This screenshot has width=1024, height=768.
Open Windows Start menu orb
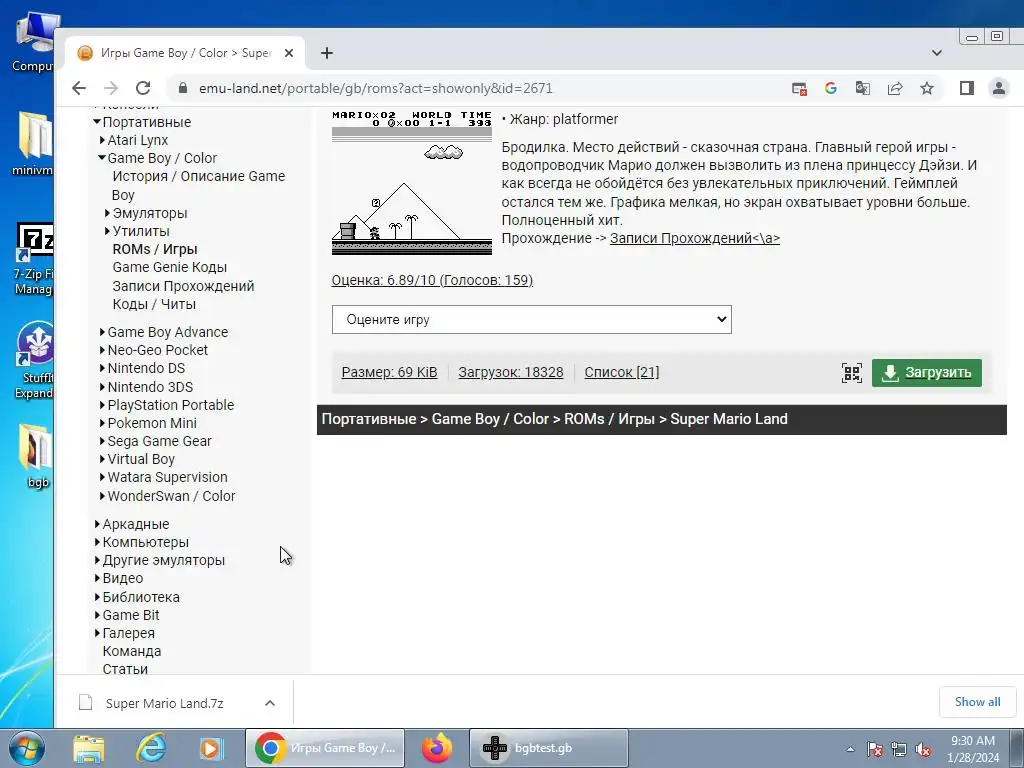(26, 748)
